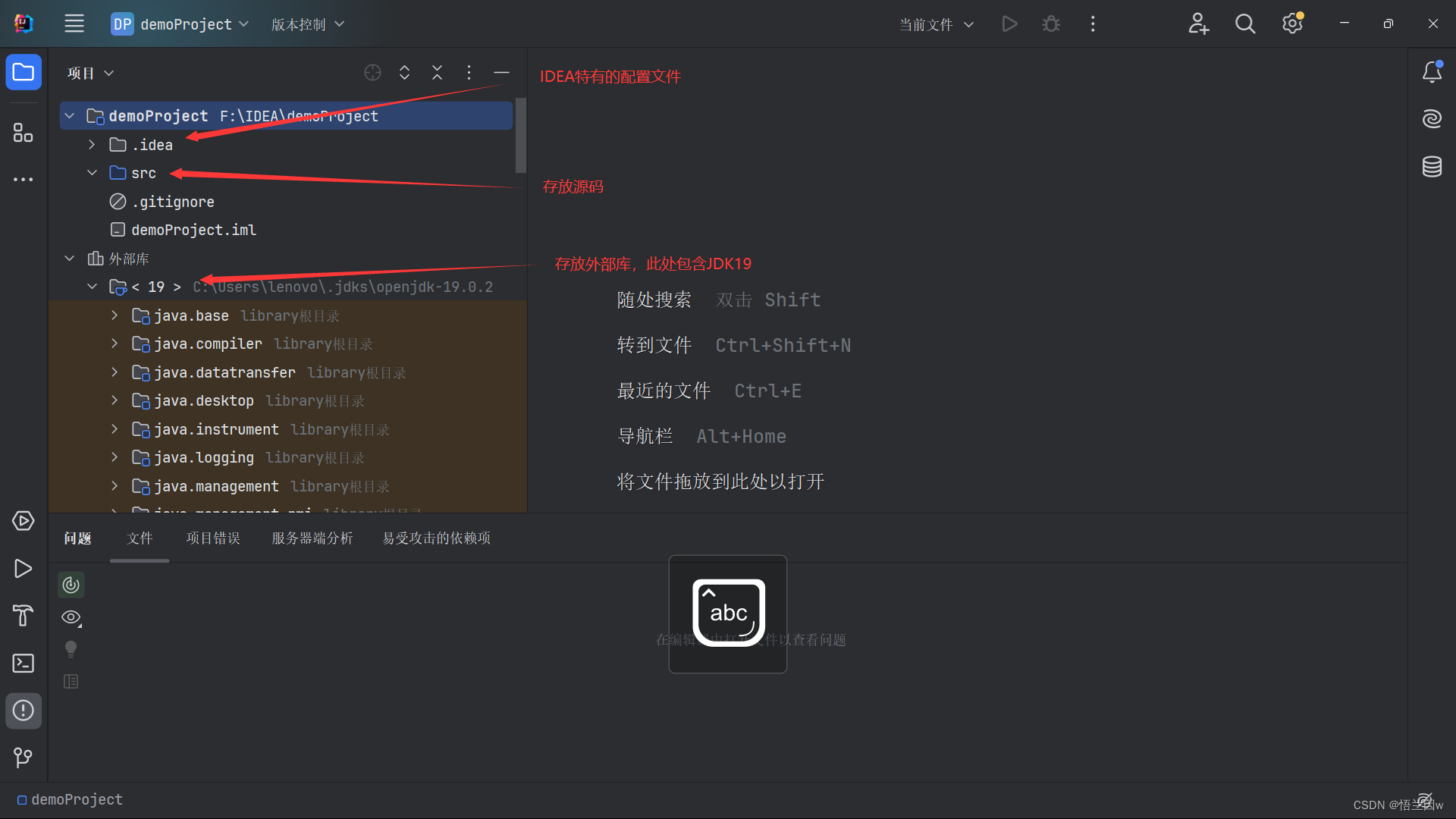Toggle the preview panel icon in Problems
The height and width of the screenshot is (819, 1456).
pyautogui.click(x=71, y=682)
